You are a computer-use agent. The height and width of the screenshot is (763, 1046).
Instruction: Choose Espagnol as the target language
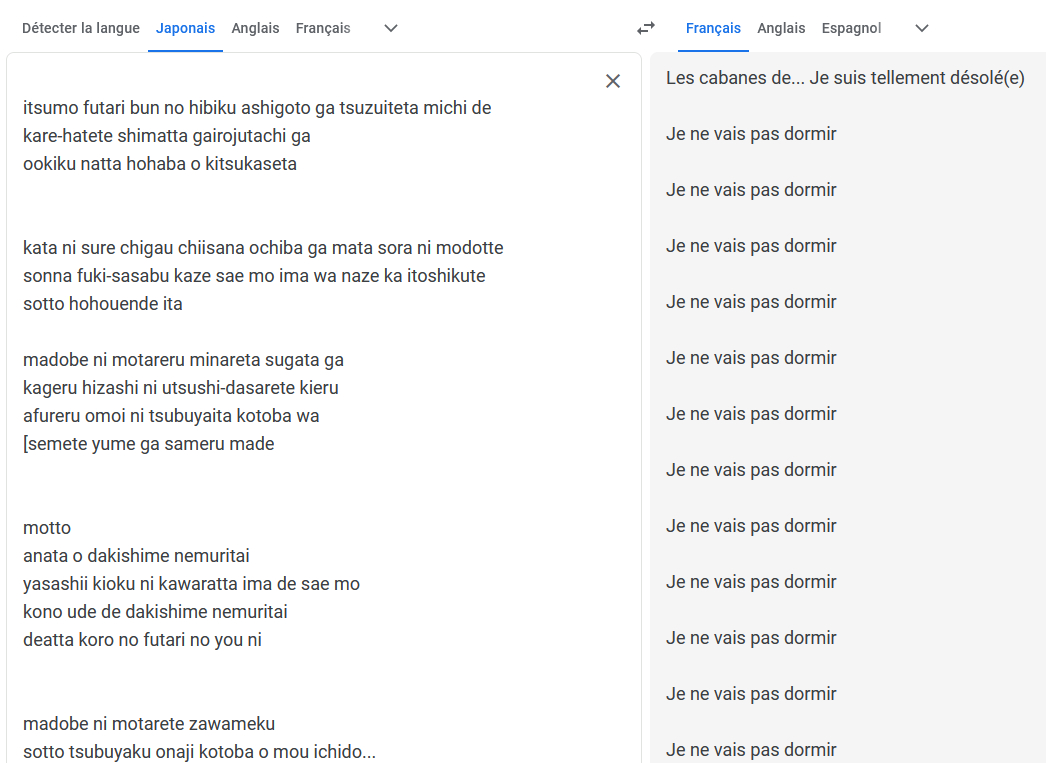click(851, 28)
